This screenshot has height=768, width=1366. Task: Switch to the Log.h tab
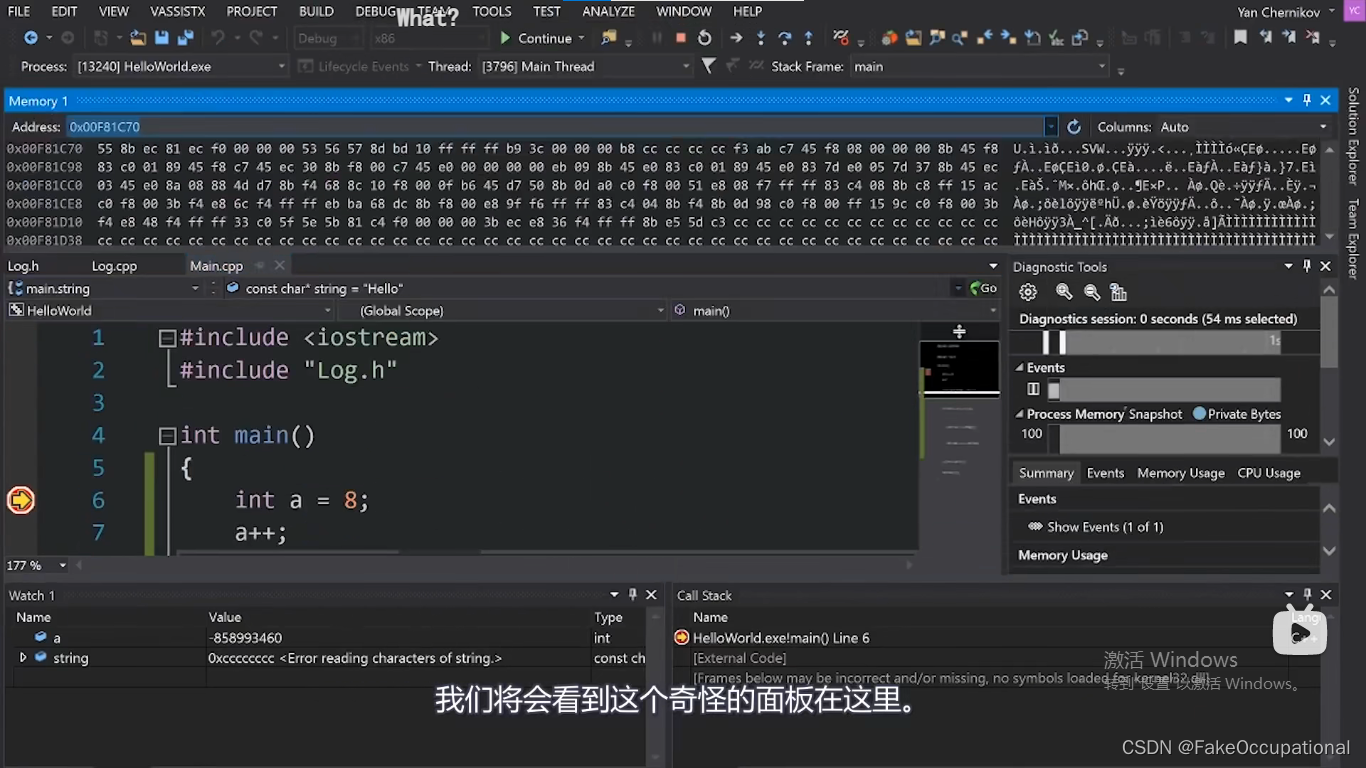23,266
